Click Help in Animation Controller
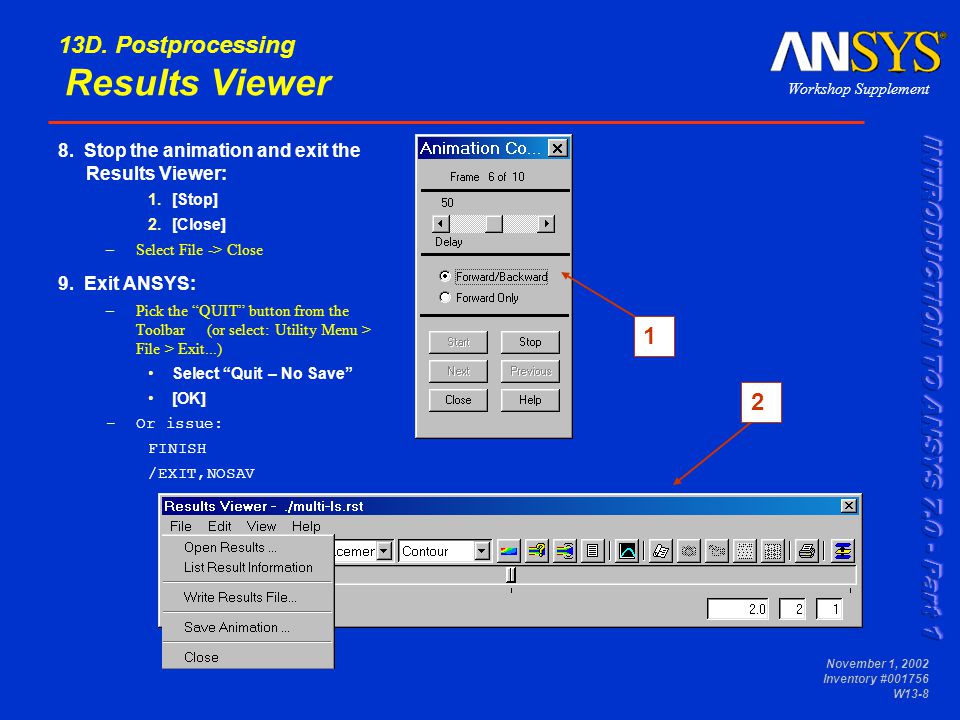This screenshot has width=960, height=720. (530, 400)
